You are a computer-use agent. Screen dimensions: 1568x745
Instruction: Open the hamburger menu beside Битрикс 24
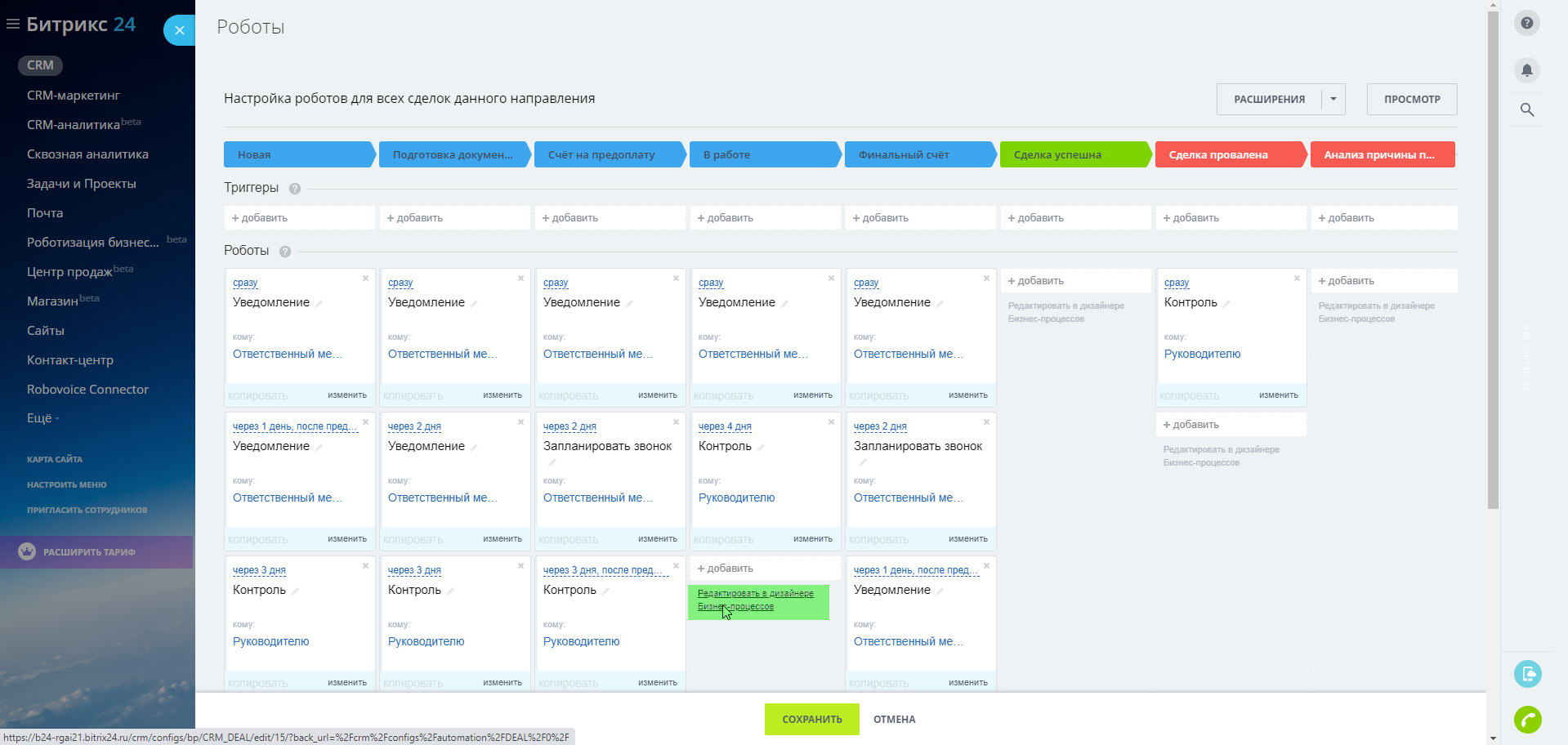pos(12,25)
